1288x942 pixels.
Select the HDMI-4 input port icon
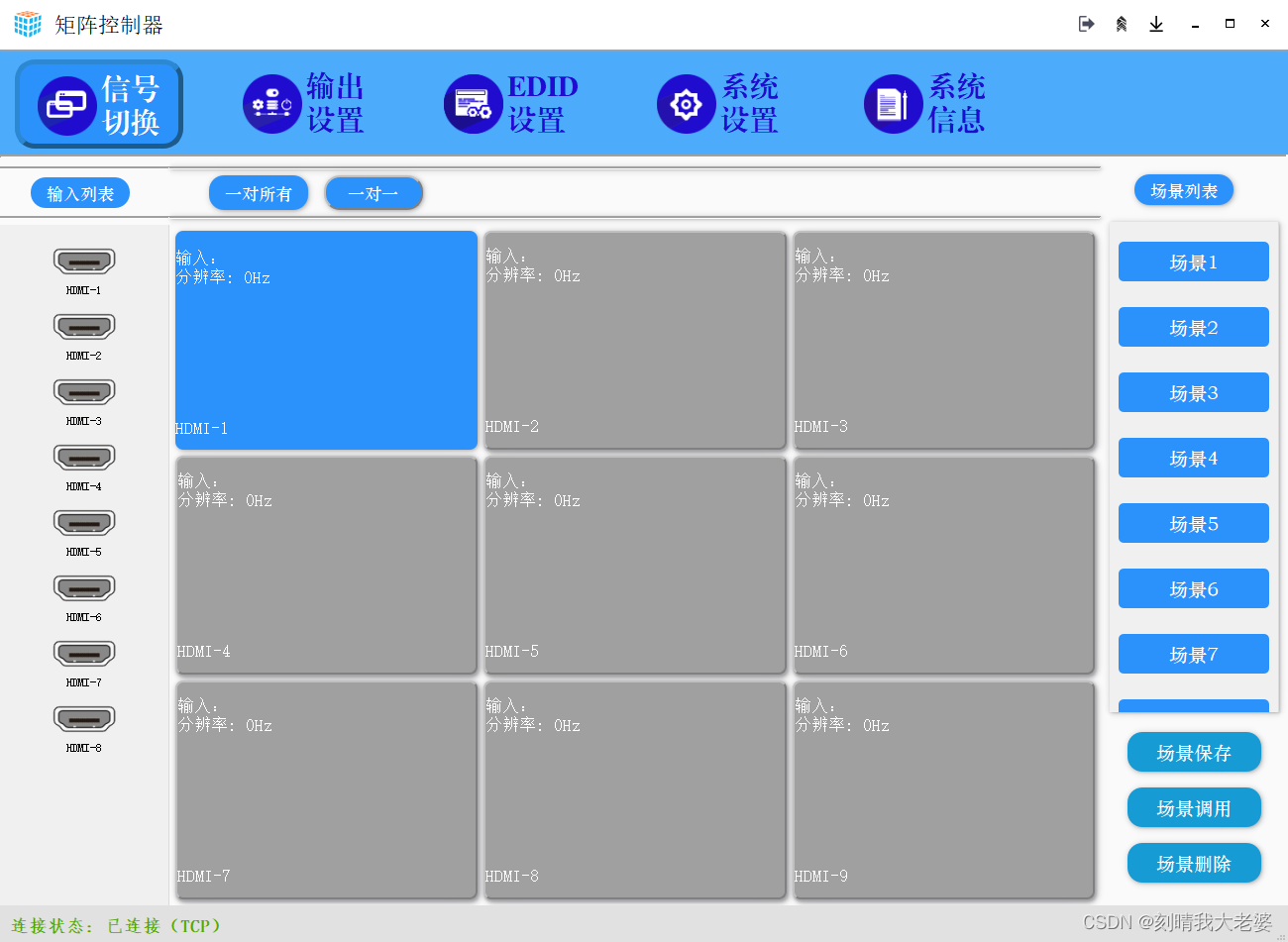coord(84,458)
